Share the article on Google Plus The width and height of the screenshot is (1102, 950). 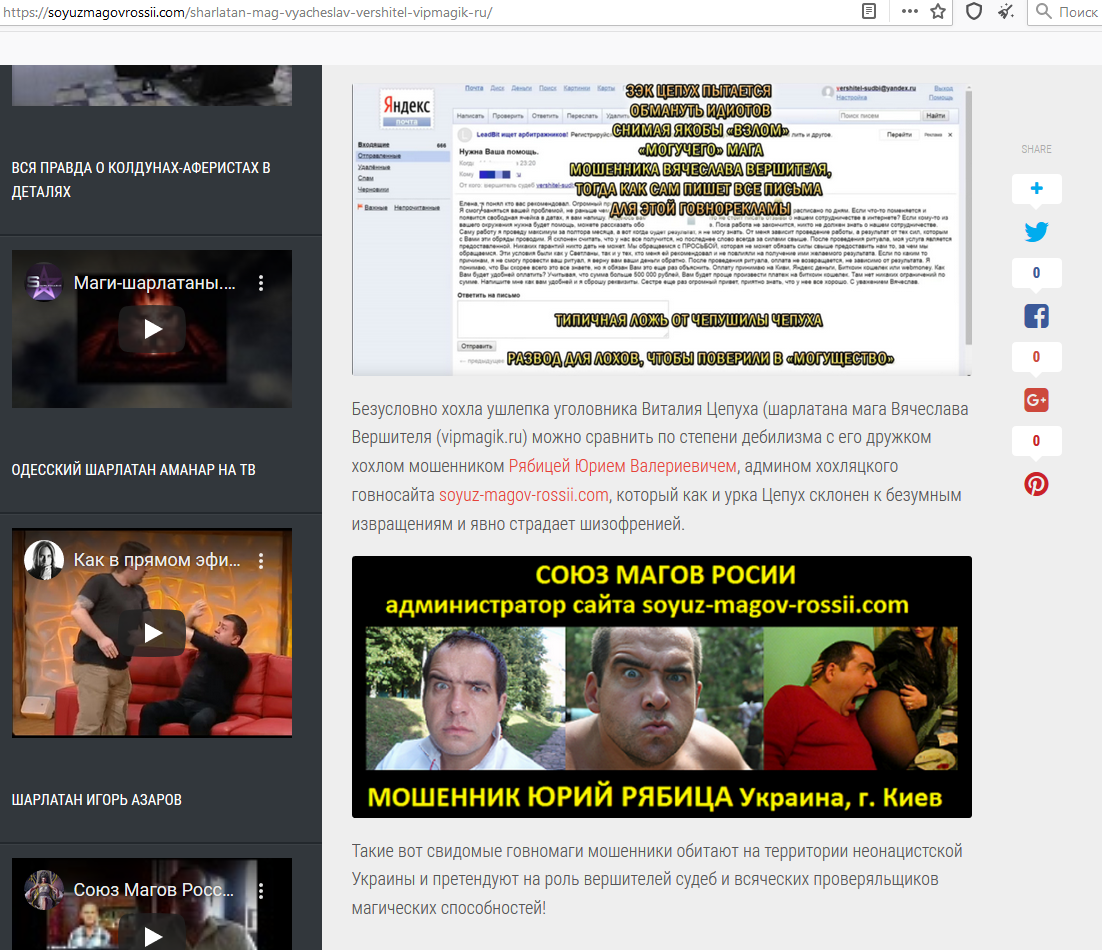(x=1036, y=400)
